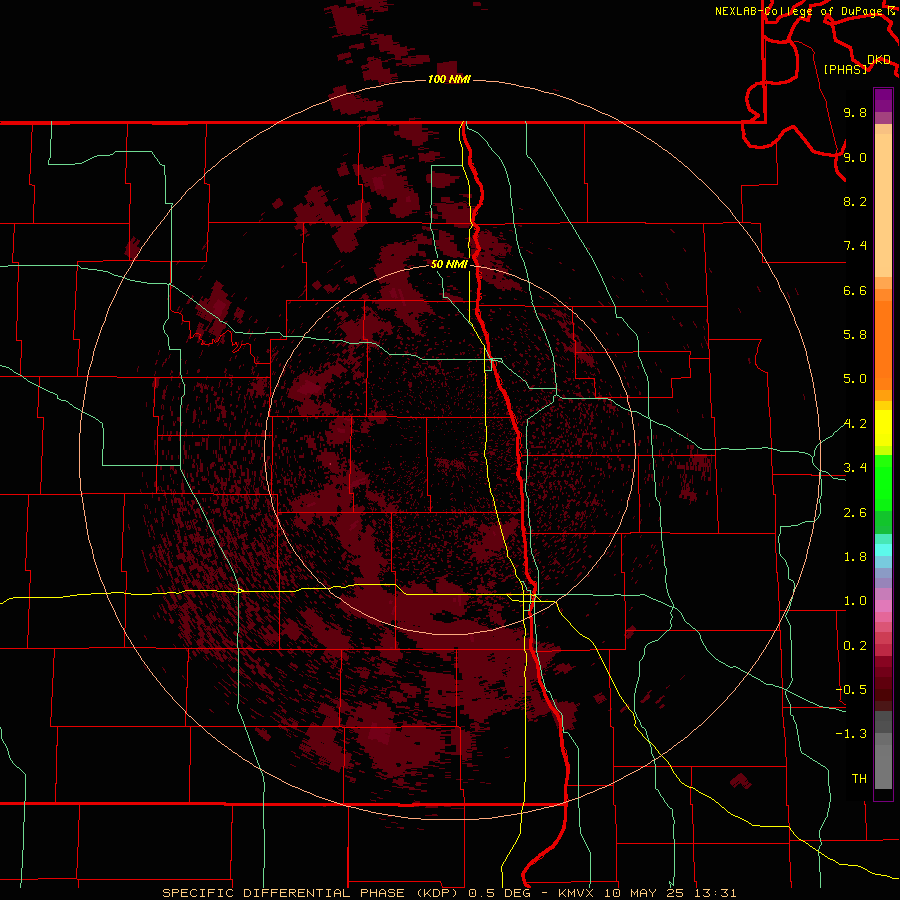This screenshot has width=900, height=900.
Task: Click the 5.8 scale value
Action: tap(855, 335)
